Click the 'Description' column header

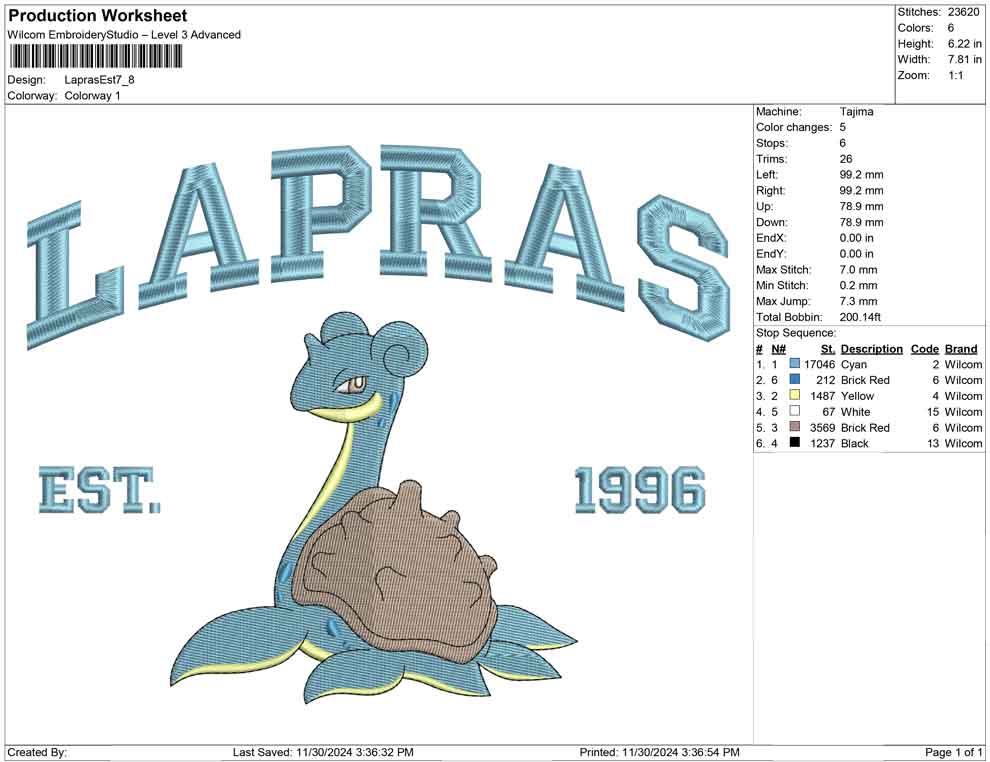[x=872, y=348]
